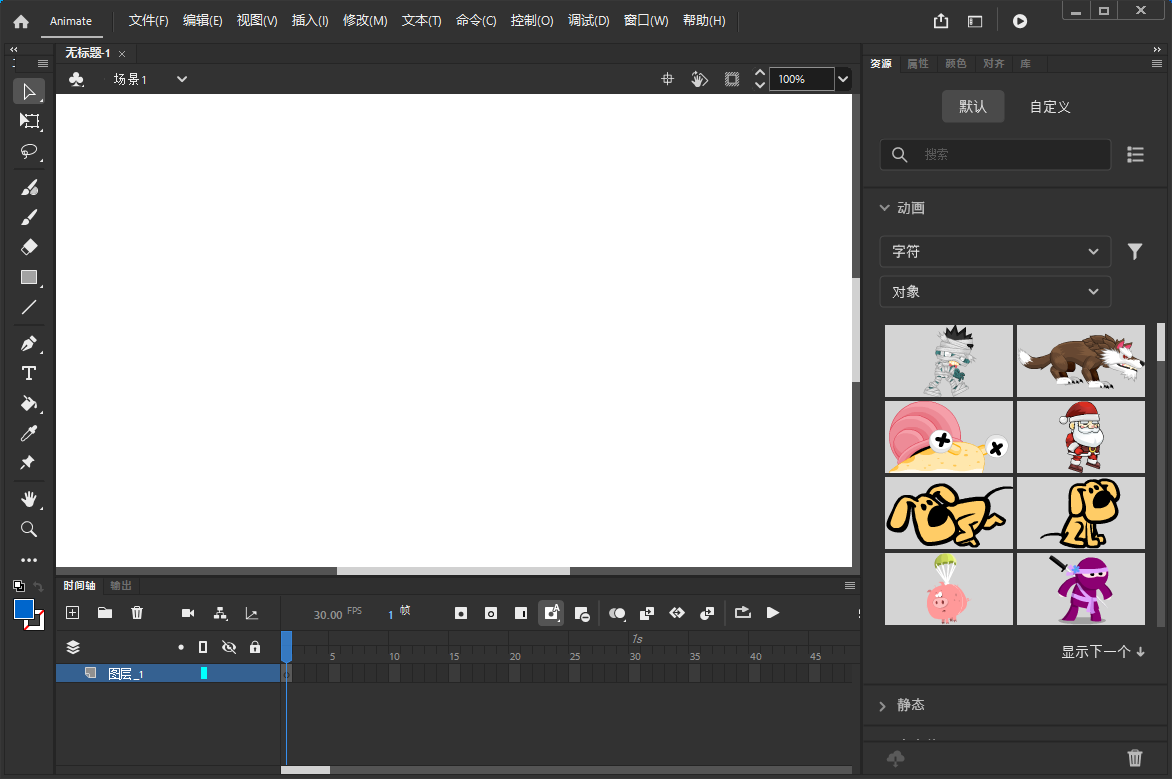1172x779 pixels.
Task: Toggle show all layers as outlines
Action: pos(203,647)
